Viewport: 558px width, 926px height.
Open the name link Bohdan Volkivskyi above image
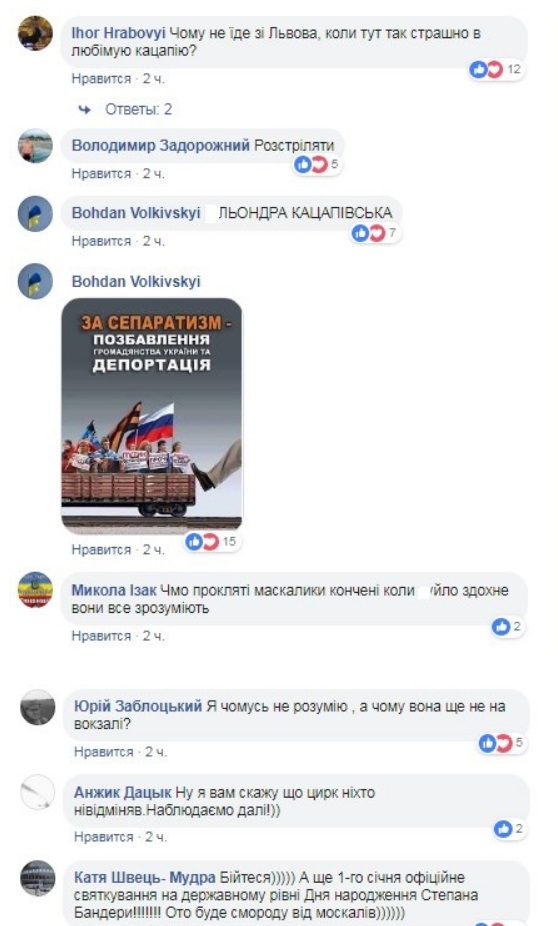coord(136,281)
